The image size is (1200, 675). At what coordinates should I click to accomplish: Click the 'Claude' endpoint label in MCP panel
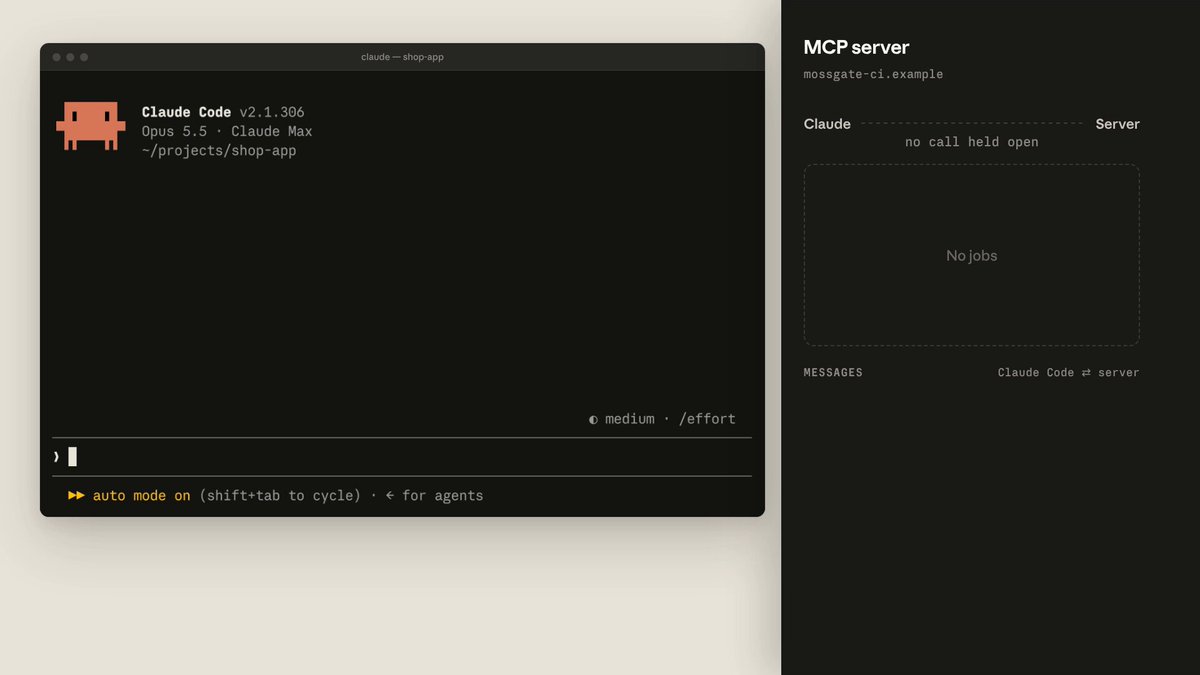(827, 124)
